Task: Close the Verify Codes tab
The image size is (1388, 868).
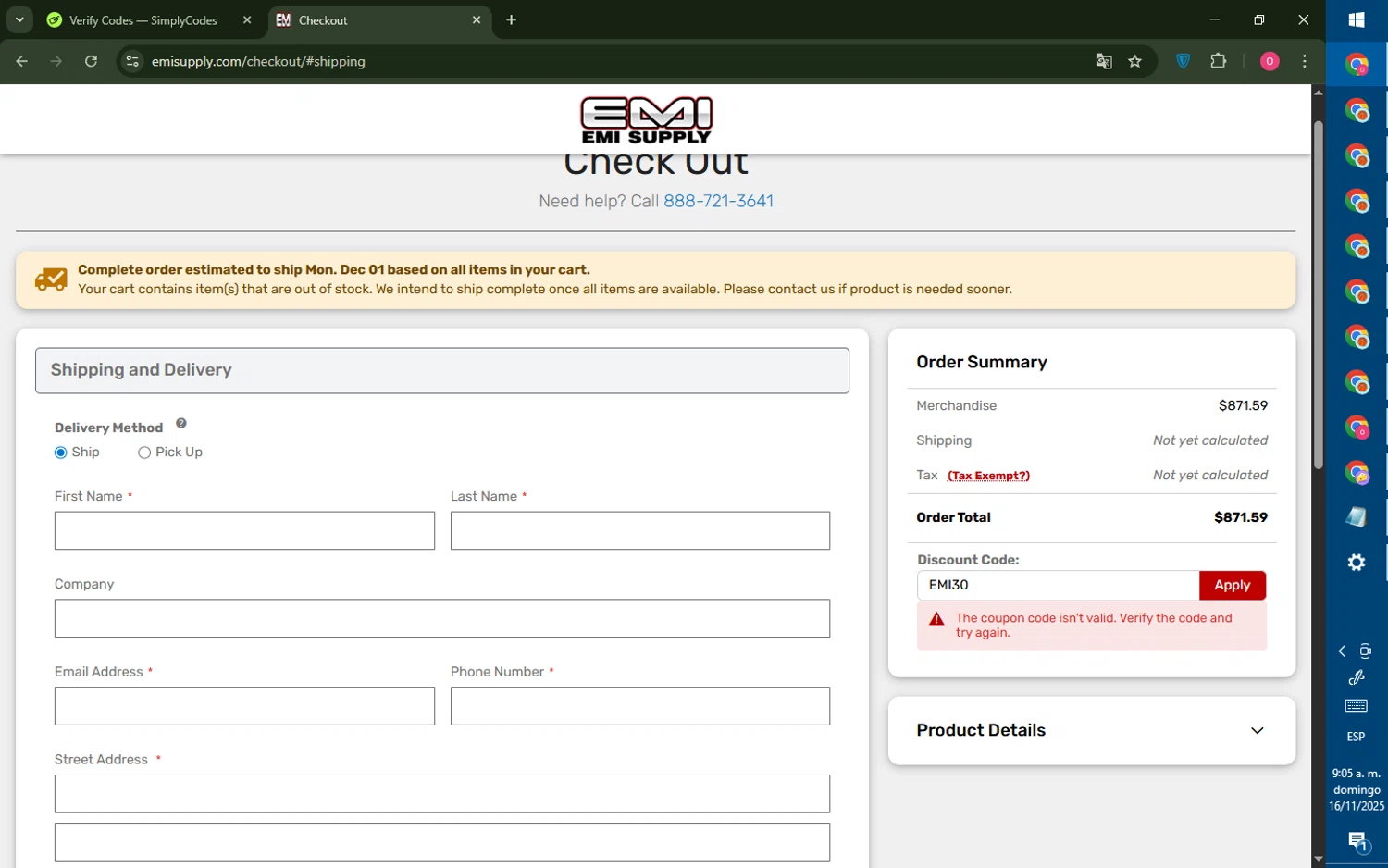Action: [x=247, y=19]
